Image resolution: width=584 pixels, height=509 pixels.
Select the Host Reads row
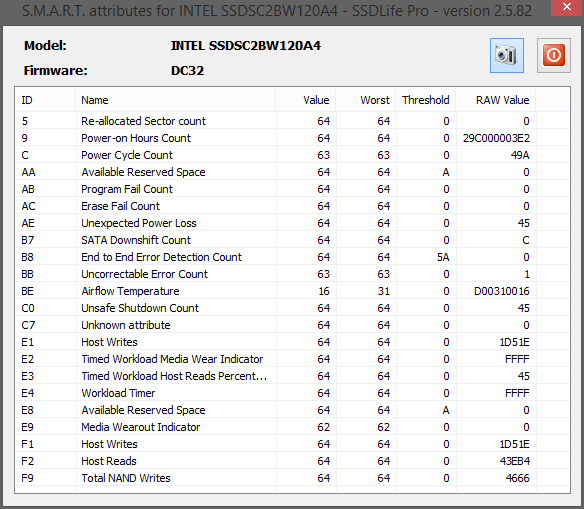[292, 461]
